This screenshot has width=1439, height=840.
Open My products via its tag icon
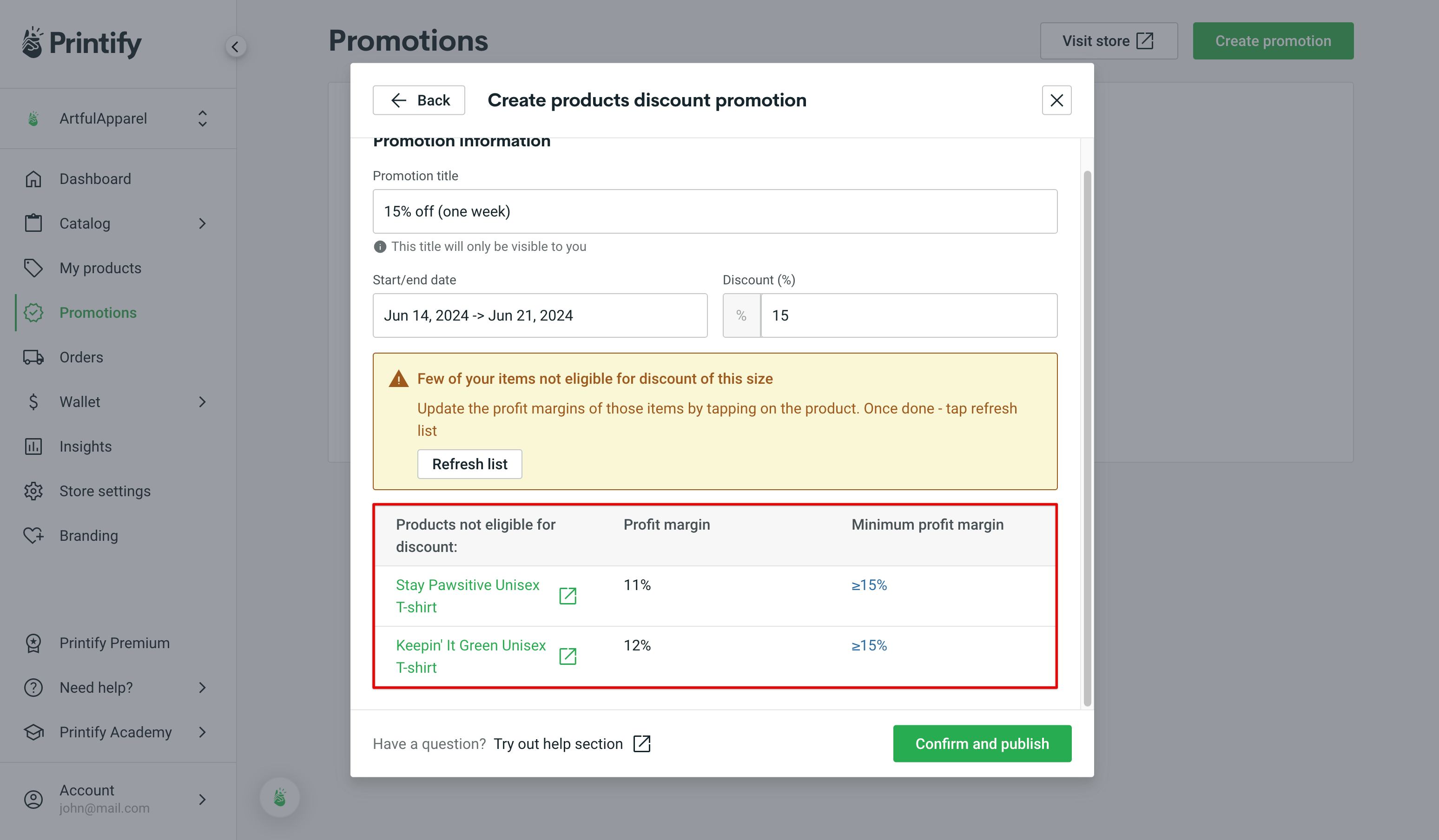[33, 268]
